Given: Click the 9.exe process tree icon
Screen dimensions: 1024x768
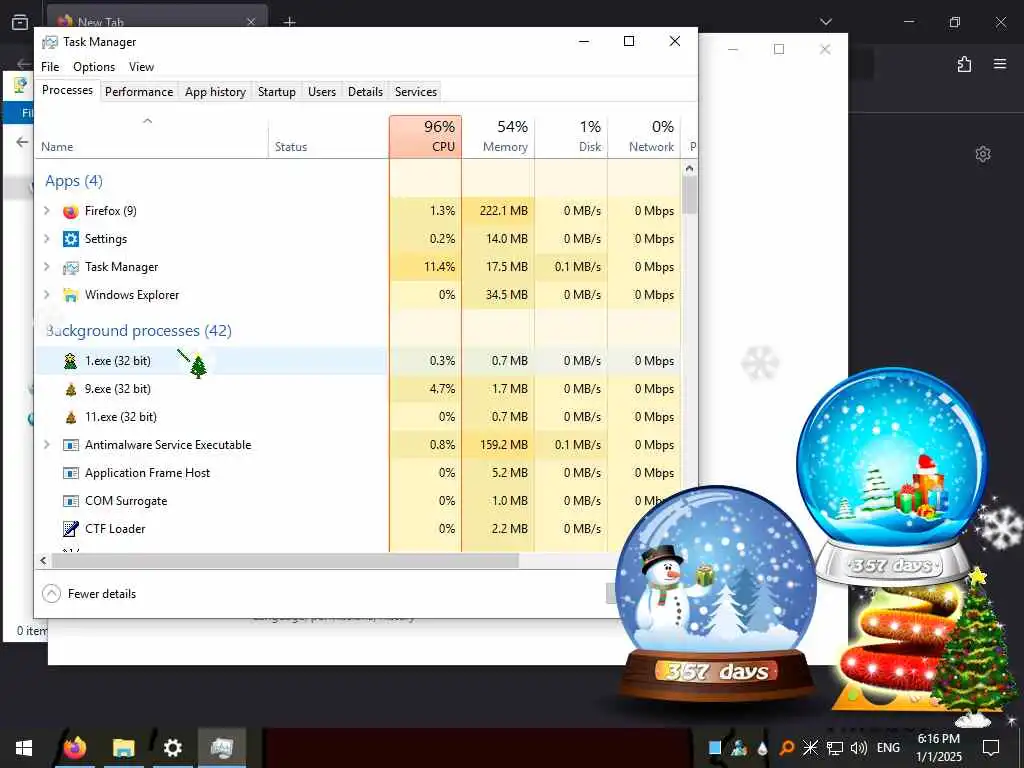Looking at the screenshot, I should [x=71, y=389].
